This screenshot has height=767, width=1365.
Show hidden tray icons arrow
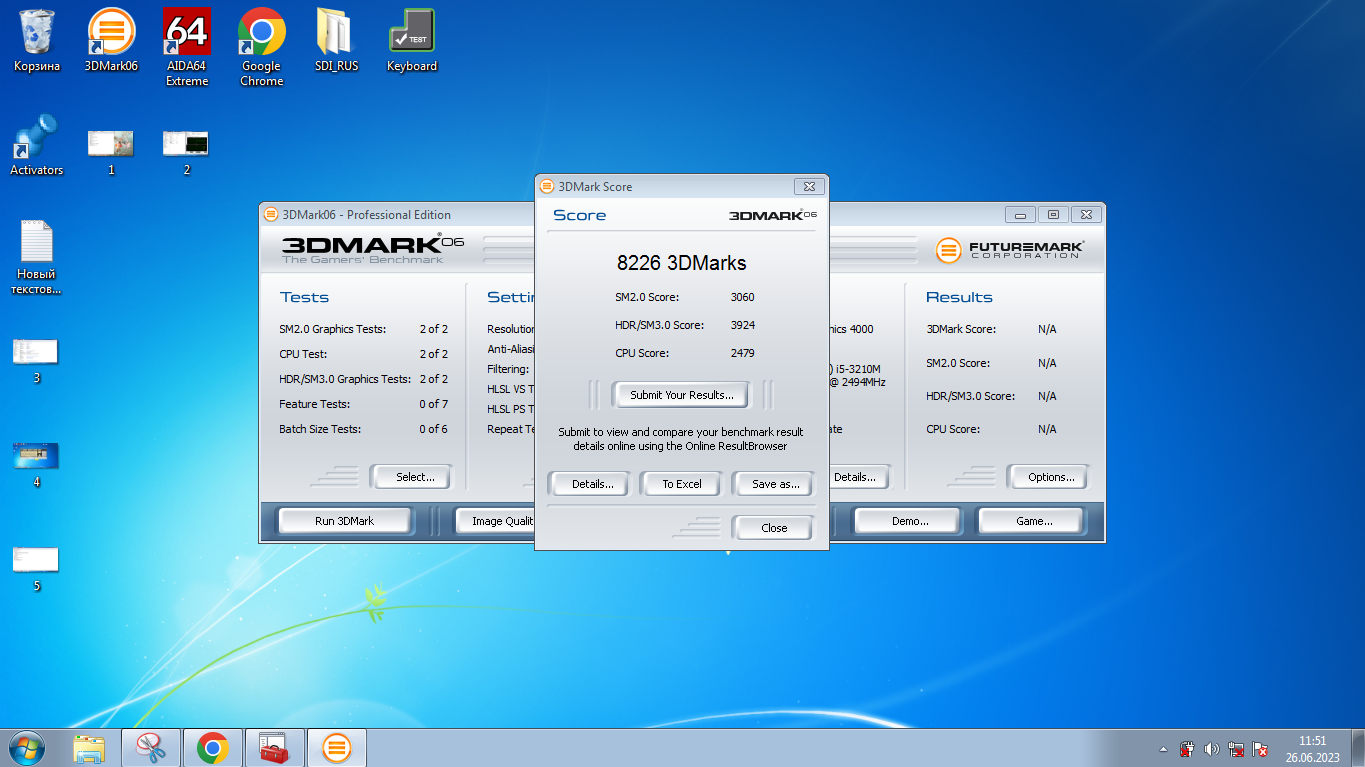coord(1163,749)
